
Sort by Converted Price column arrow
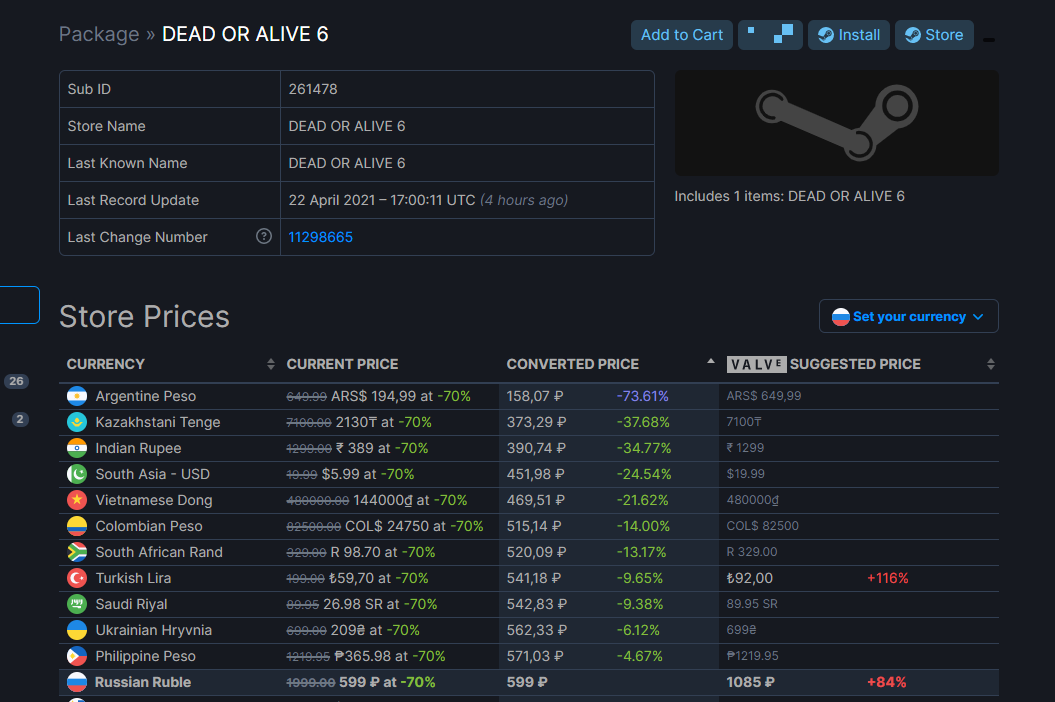coord(711,361)
